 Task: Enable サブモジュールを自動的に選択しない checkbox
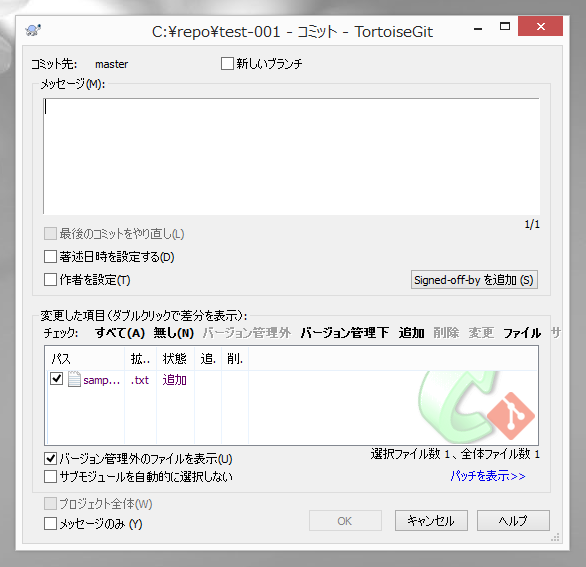[50, 477]
